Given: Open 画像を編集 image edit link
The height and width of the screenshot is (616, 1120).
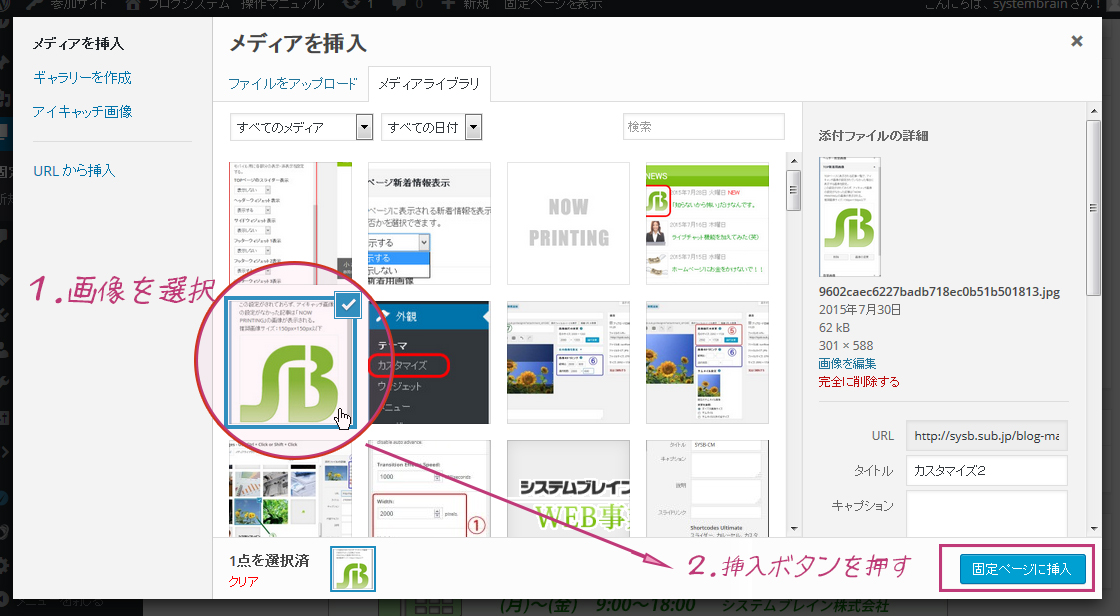Looking at the screenshot, I should pos(847,363).
